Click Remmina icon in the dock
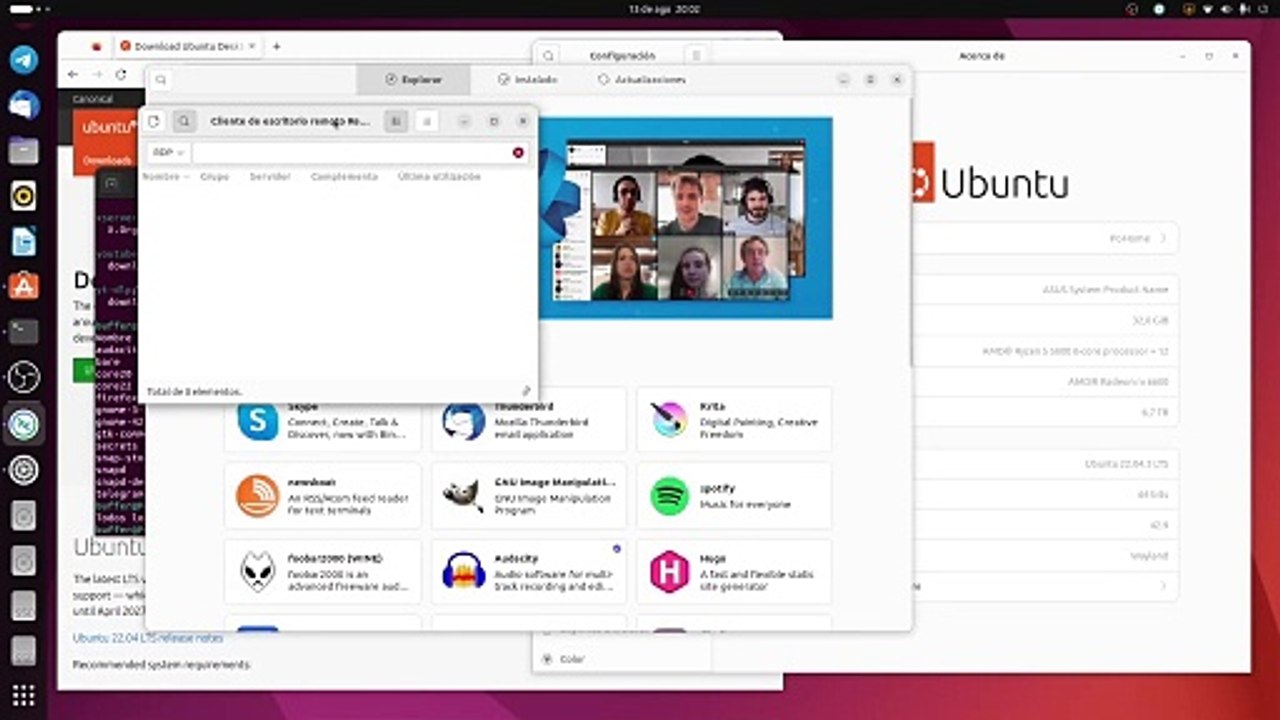Image resolution: width=1280 pixels, height=720 pixels. point(24,424)
